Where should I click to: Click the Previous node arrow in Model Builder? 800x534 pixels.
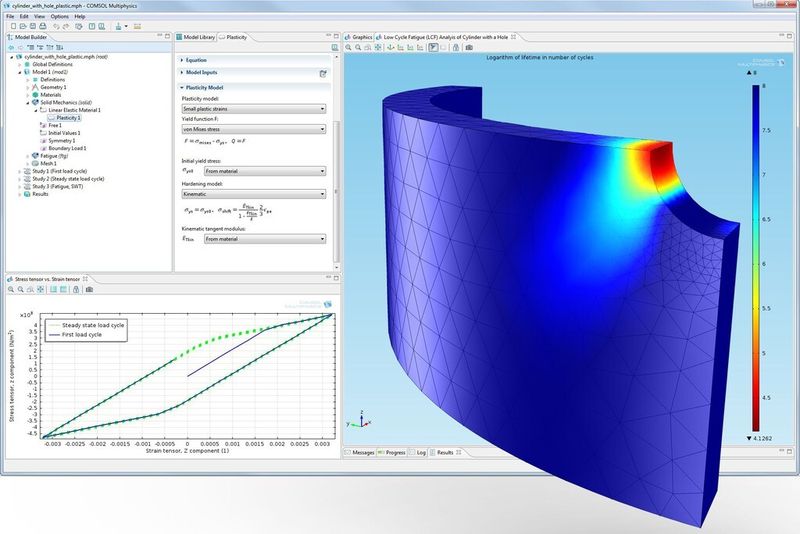click(11, 47)
